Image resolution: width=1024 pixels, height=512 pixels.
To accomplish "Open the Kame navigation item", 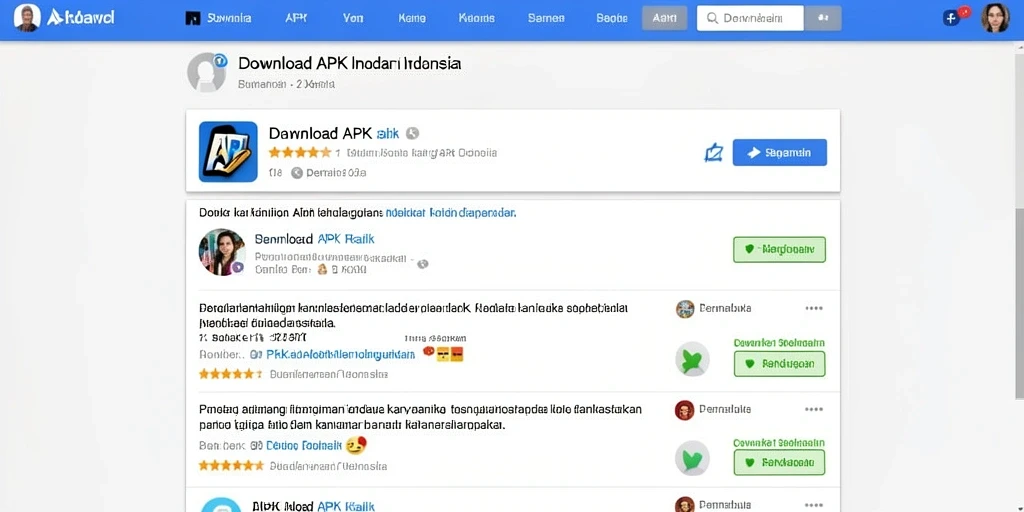I will click(411, 18).
